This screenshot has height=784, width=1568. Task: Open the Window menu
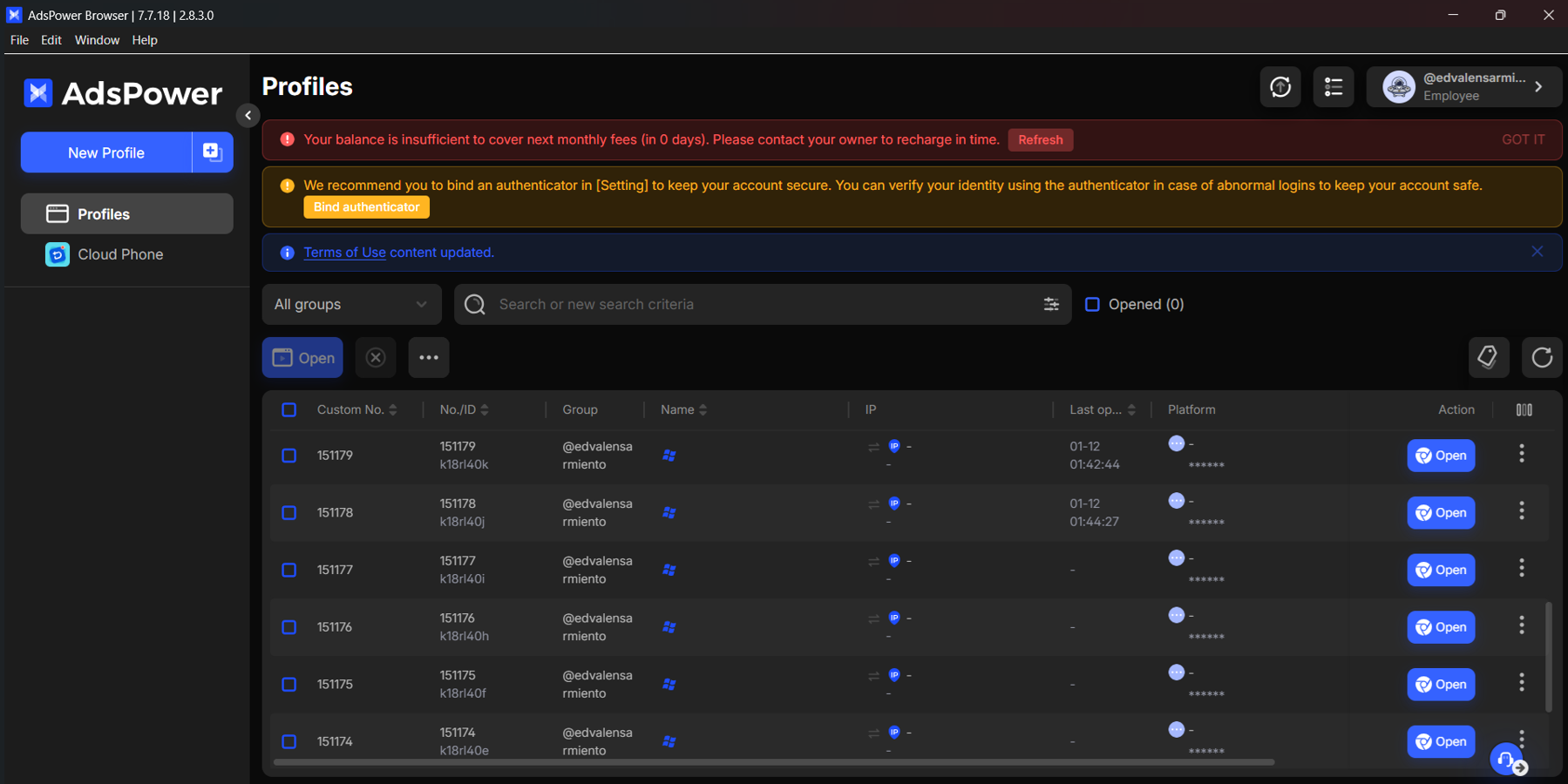click(97, 40)
